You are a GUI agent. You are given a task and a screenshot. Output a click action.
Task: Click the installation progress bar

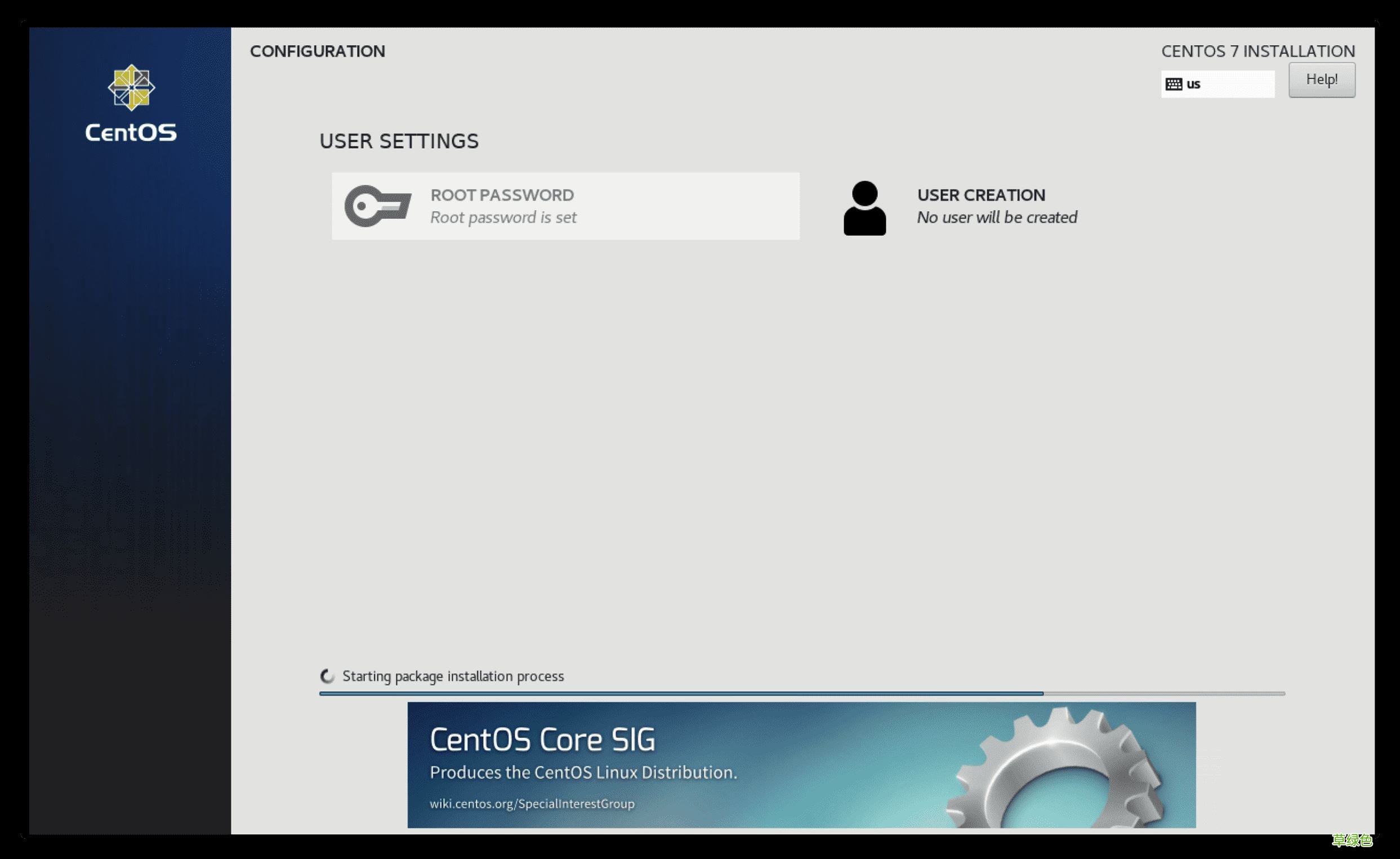click(x=802, y=694)
